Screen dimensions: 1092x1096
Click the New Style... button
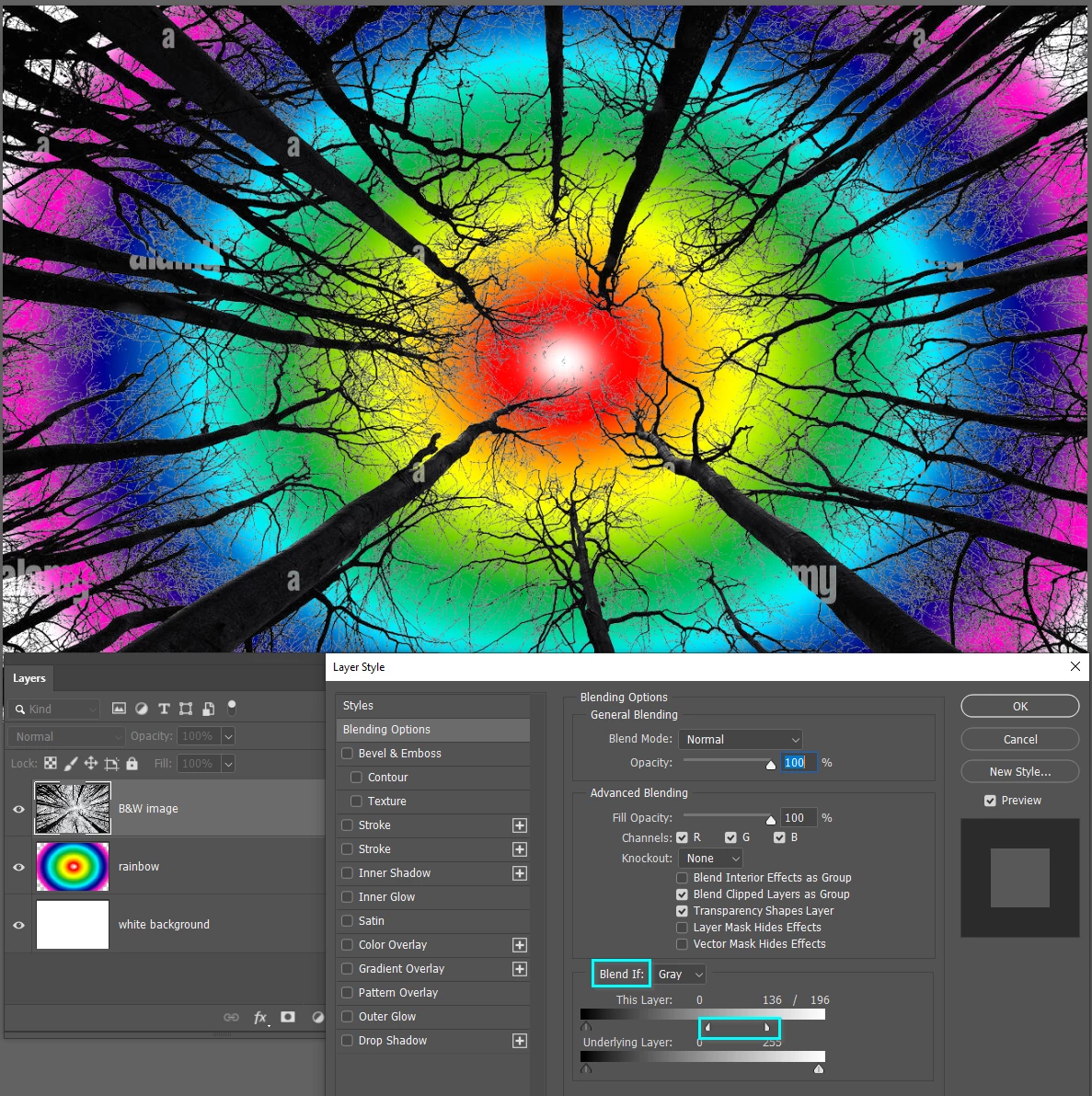[x=1020, y=772]
